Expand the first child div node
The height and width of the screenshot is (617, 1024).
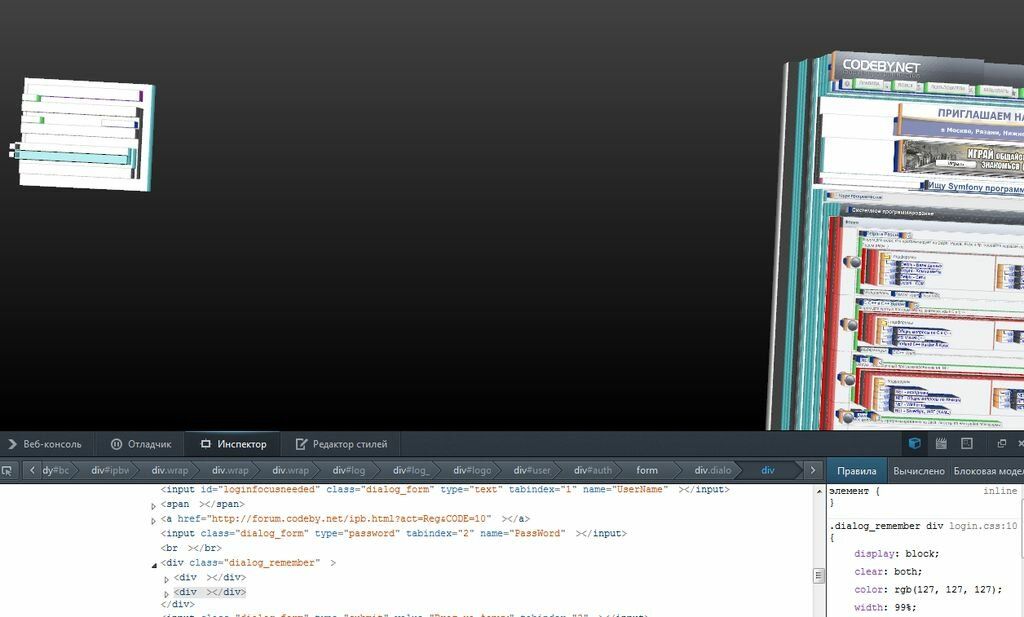[167, 579]
